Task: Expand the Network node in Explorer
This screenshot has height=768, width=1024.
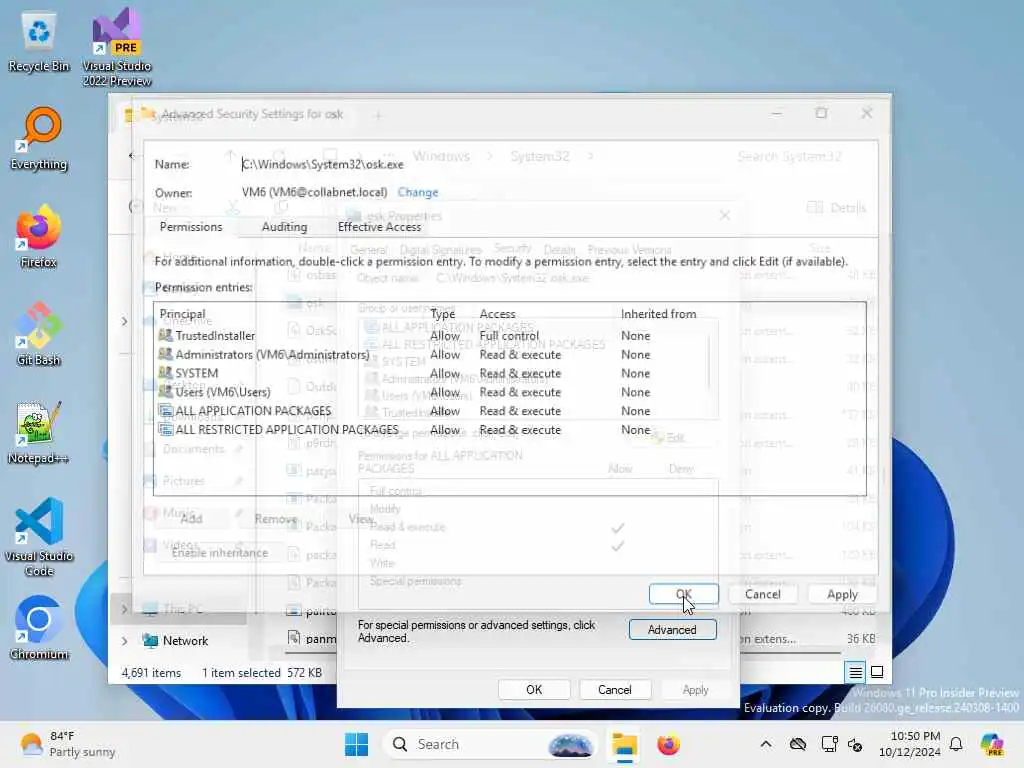Action: point(124,641)
